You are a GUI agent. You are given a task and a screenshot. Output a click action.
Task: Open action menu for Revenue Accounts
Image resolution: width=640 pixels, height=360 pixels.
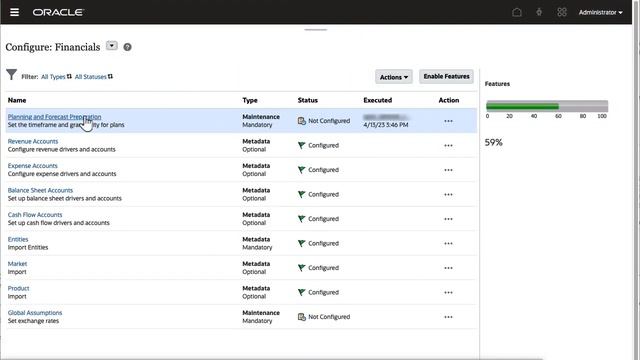tap(448, 145)
